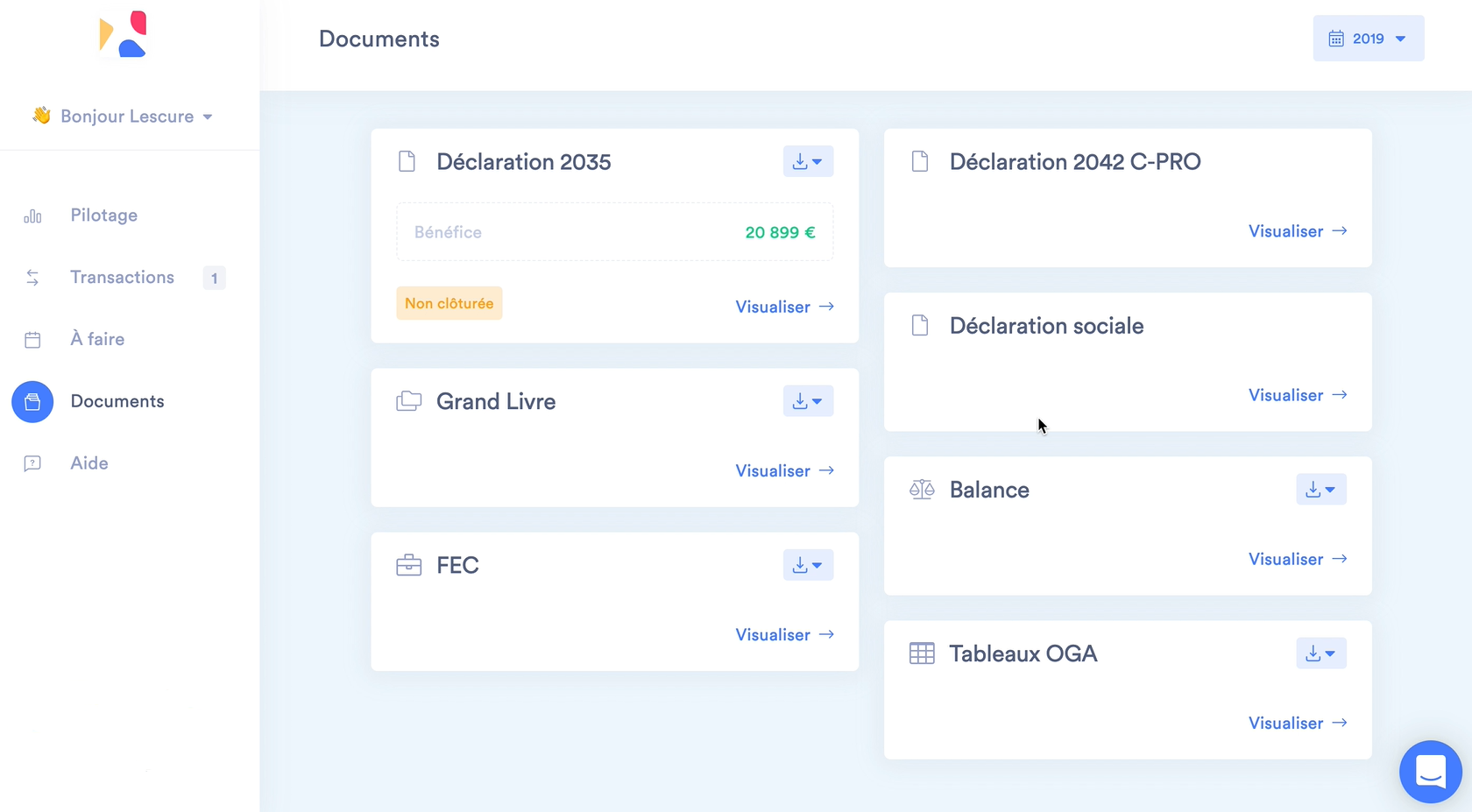Visualiser the Déclaration sociale
The image size is (1472, 812).
click(1297, 395)
